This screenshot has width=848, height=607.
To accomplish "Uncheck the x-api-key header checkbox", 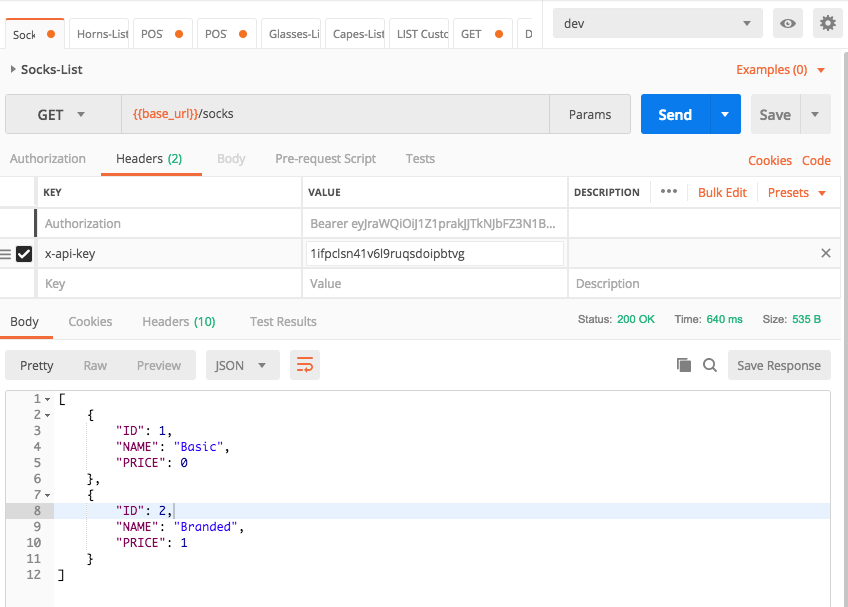I will tap(24, 254).
